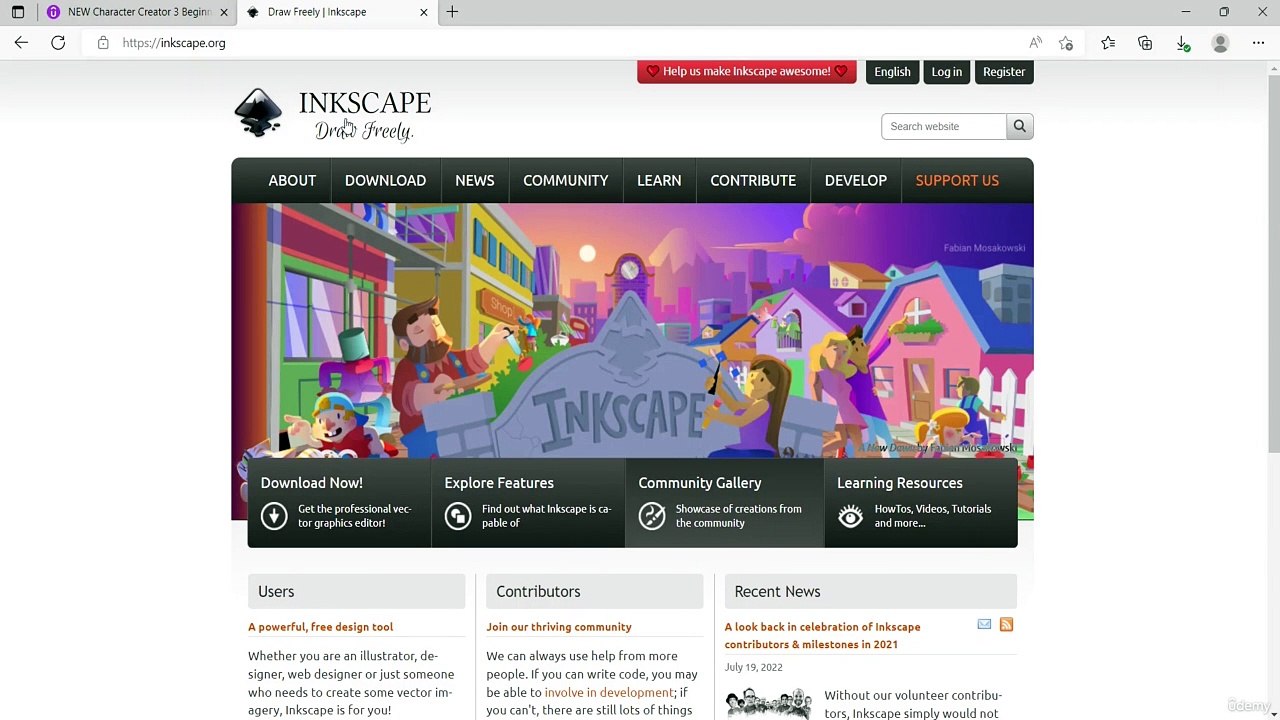Click the Download Now arrow icon
This screenshot has width=1280, height=720.
[x=274, y=516]
